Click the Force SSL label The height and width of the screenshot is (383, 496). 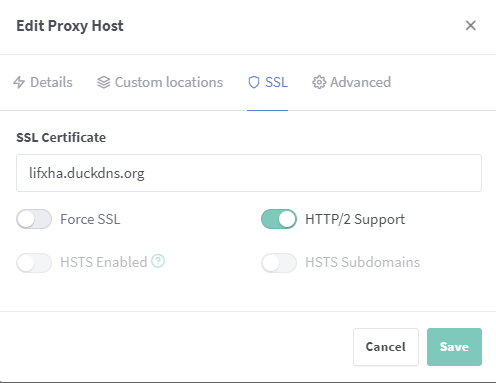[90, 219]
